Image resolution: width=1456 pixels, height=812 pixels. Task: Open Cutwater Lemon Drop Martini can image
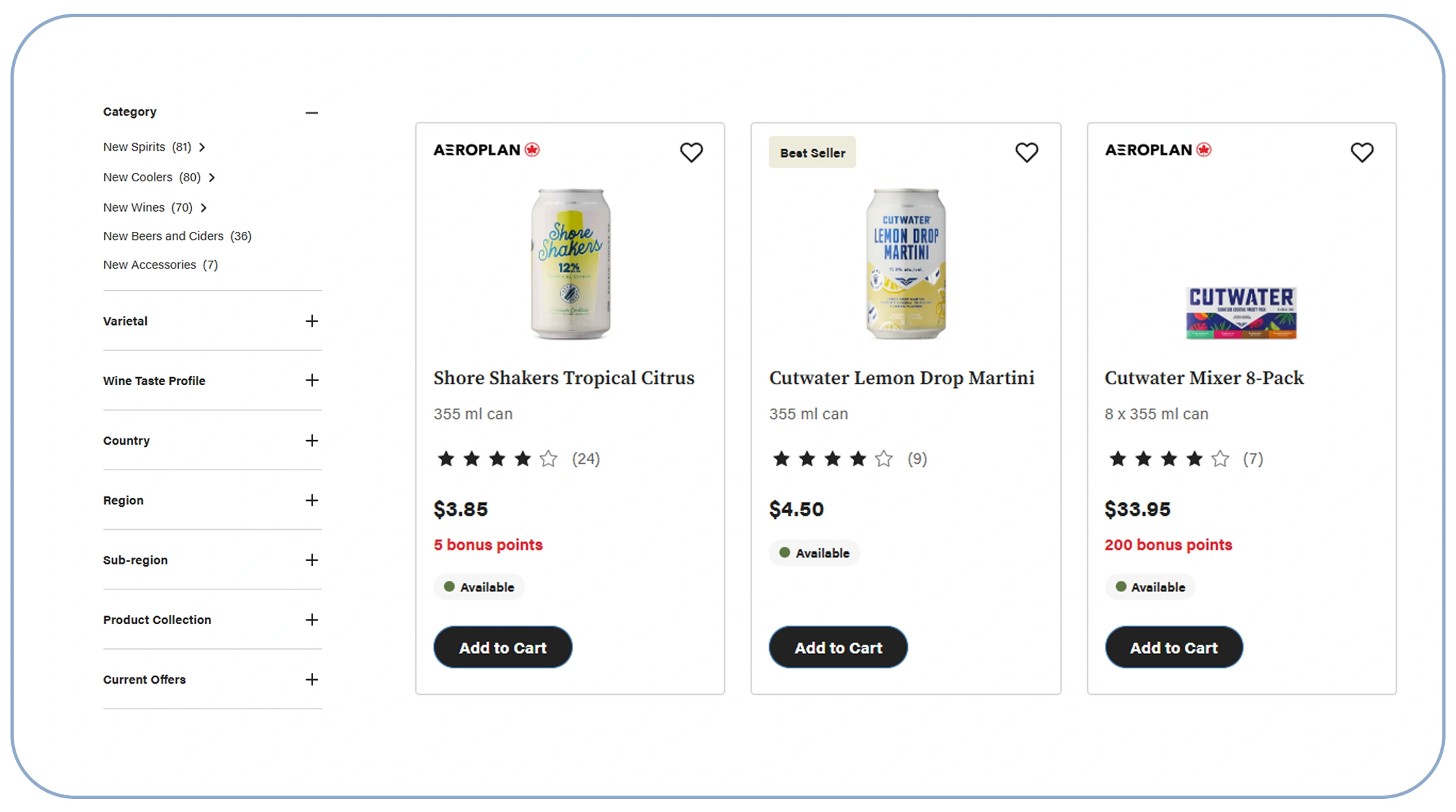[x=906, y=264]
